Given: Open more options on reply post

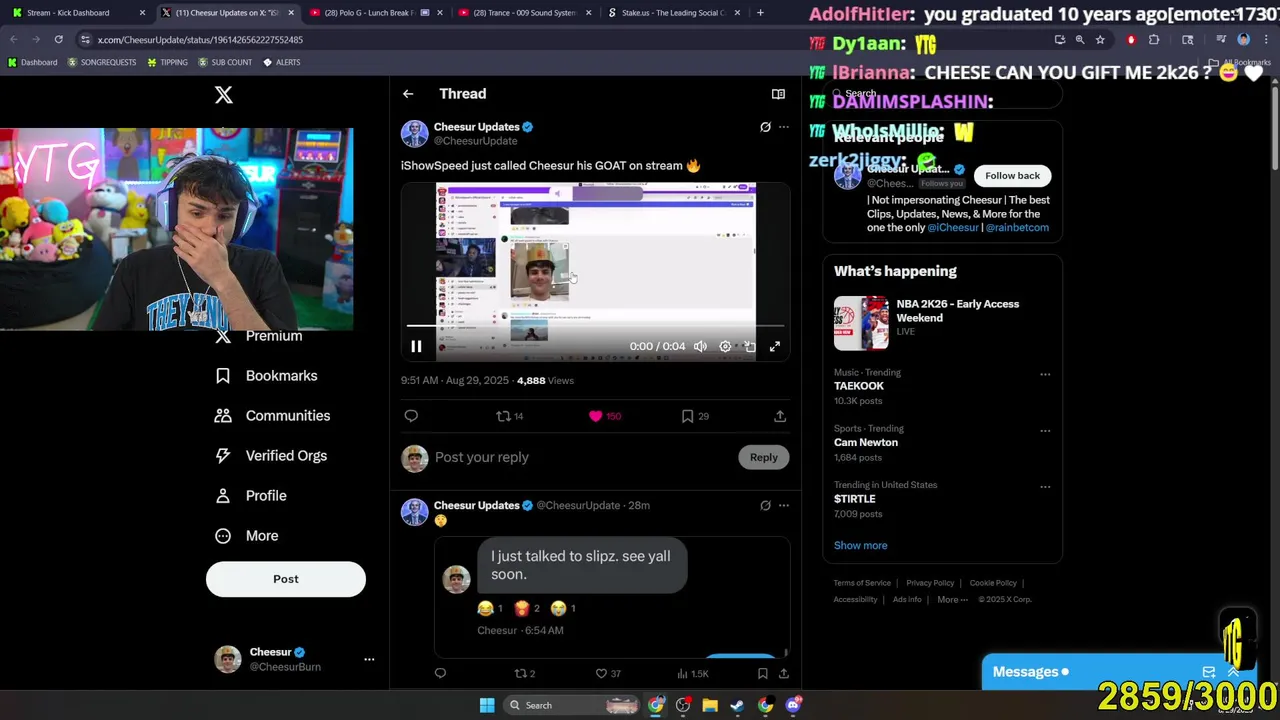Looking at the screenshot, I should tap(784, 506).
